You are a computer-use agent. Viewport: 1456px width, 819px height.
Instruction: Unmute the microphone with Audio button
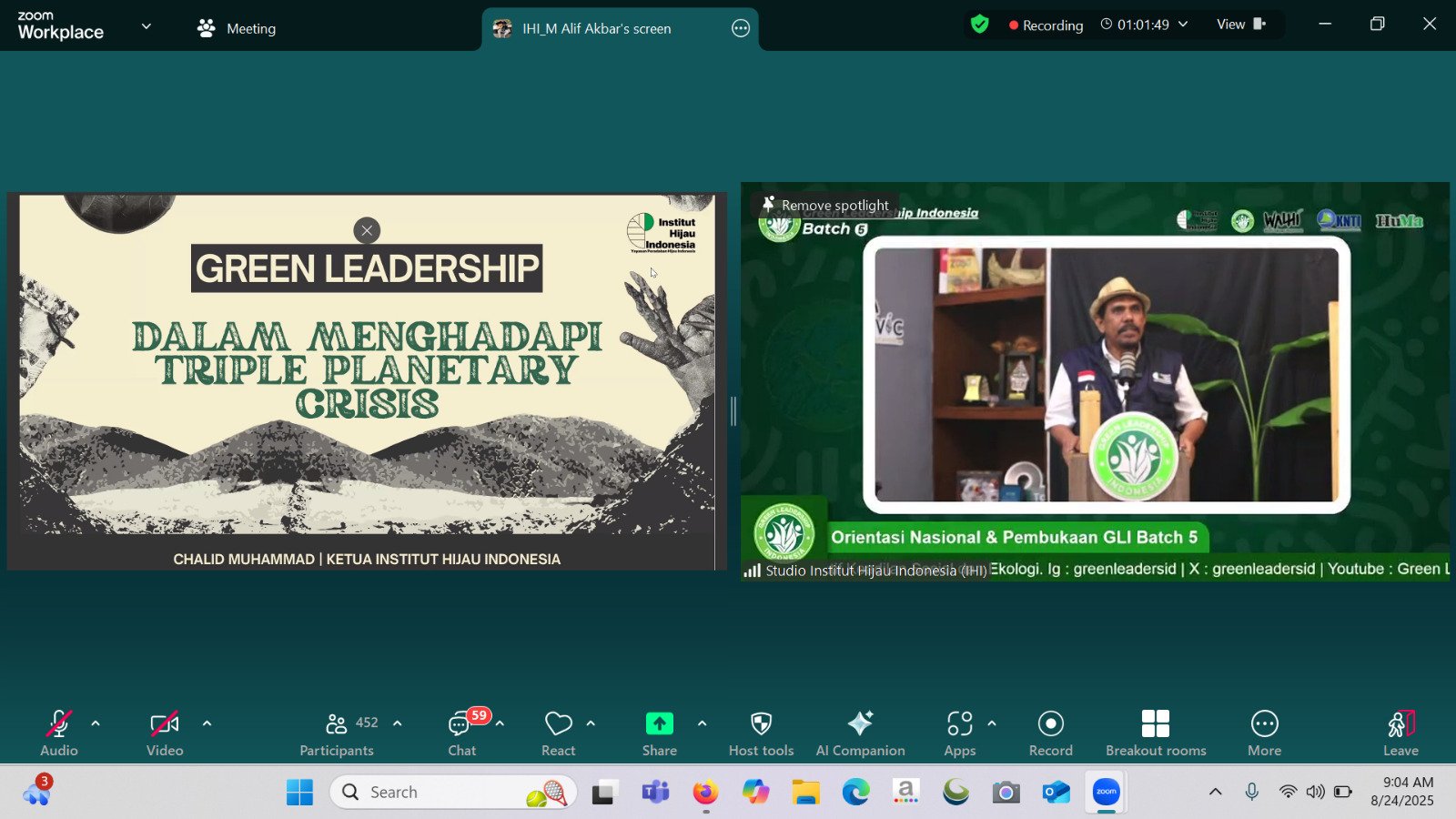point(59,733)
